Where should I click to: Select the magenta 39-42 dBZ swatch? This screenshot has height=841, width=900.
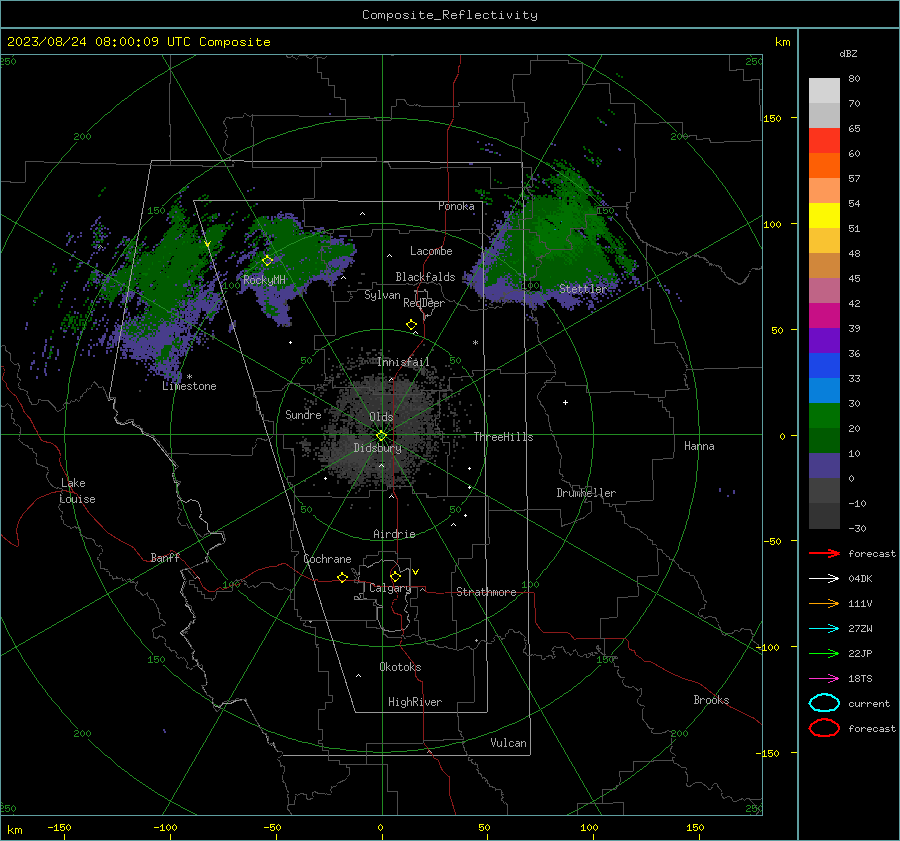click(824, 316)
